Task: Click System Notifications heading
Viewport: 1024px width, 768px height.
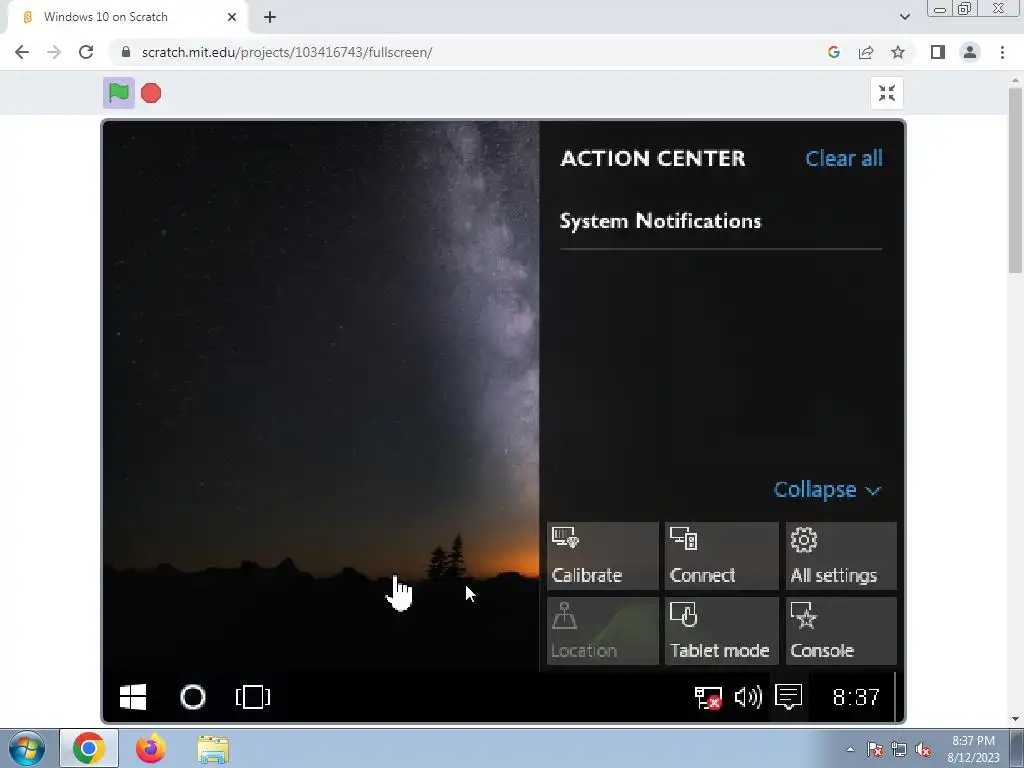Action: coord(660,221)
